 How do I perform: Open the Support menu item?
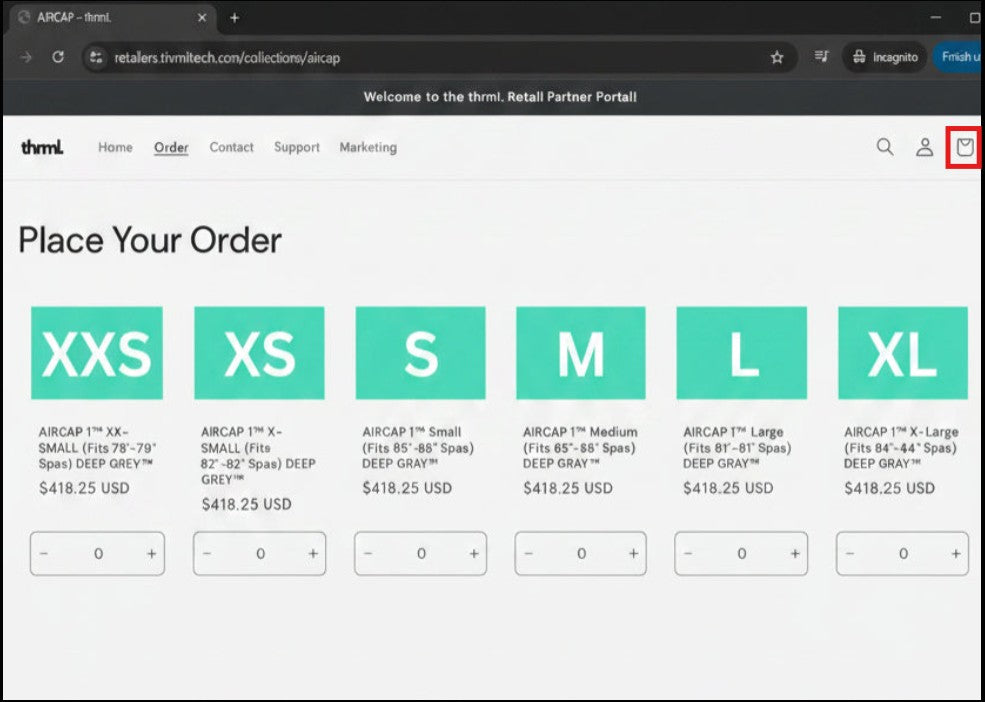tap(297, 147)
